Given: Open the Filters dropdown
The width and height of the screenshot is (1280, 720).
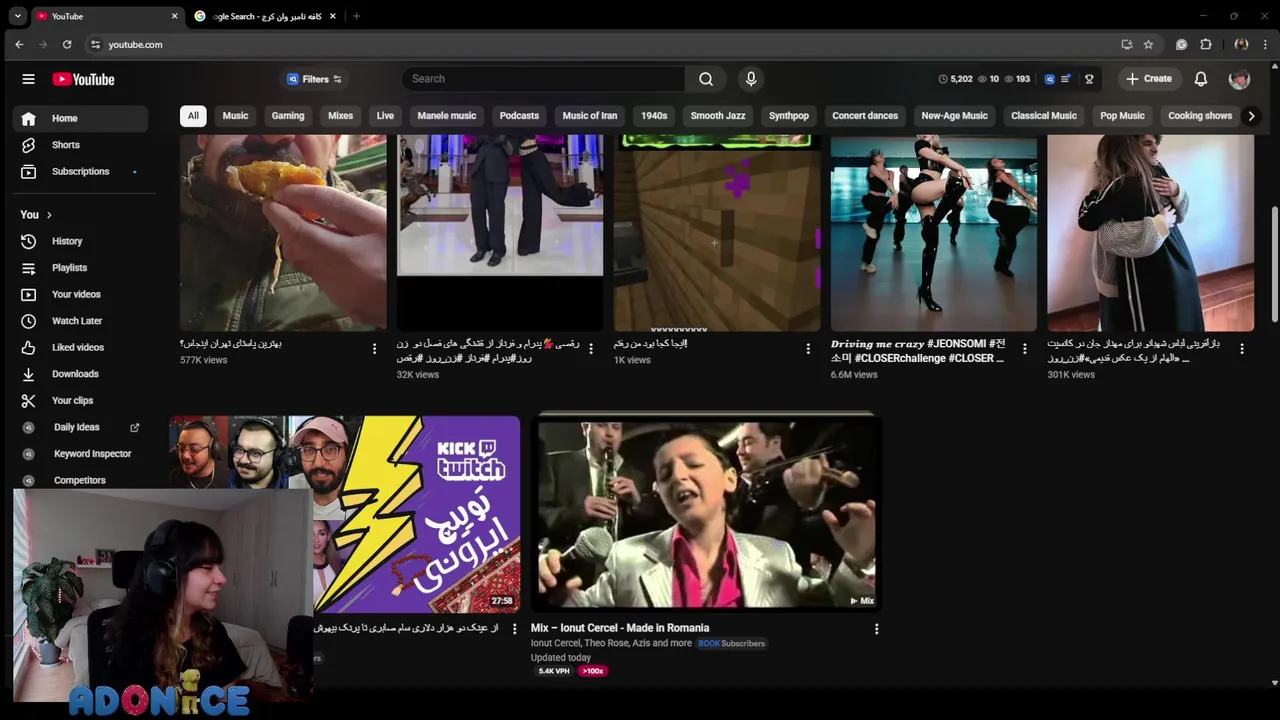Looking at the screenshot, I should (x=314, y=79).
